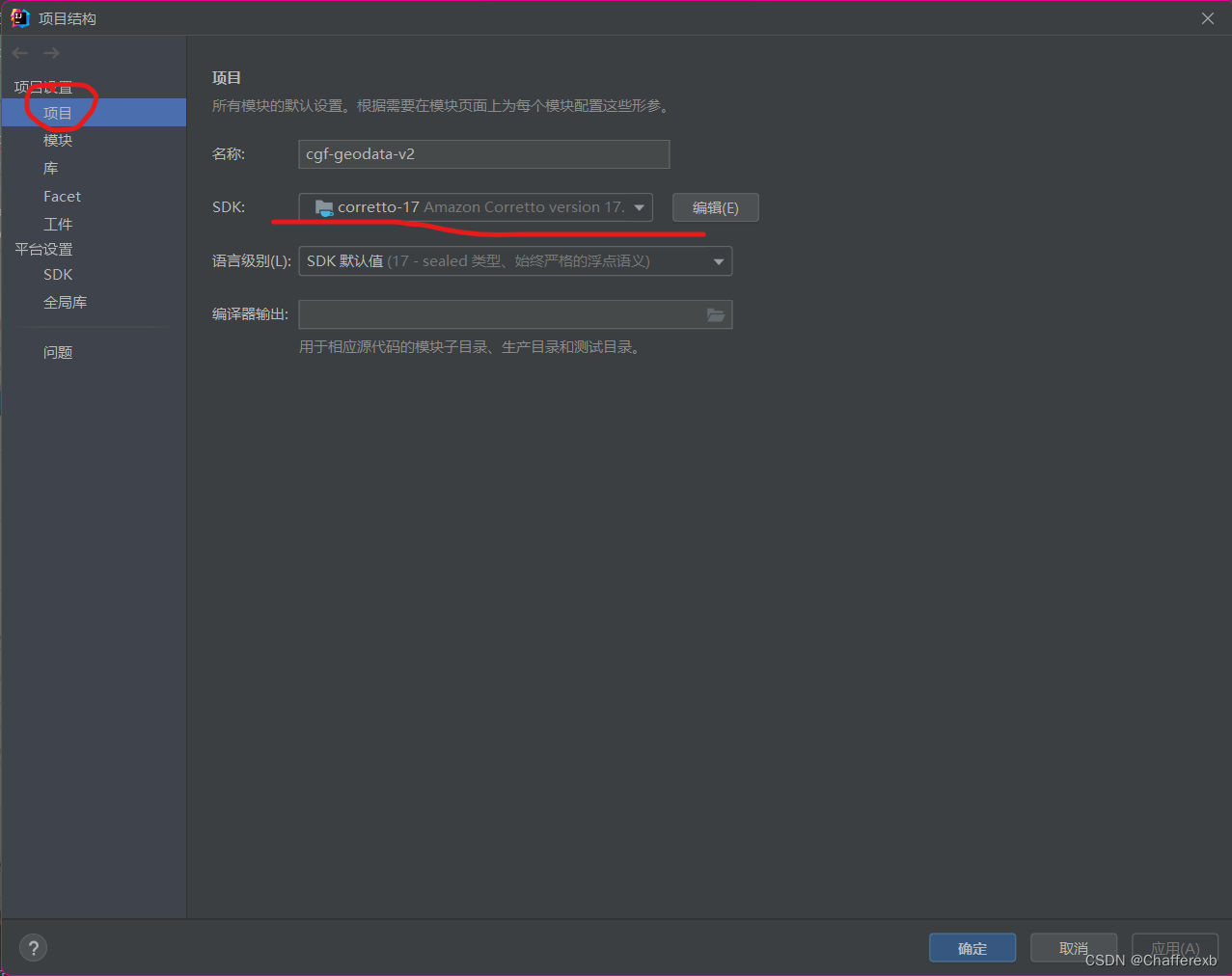Open the 全局库 settings page
The image size is (1232, 976).
point(67,302)
